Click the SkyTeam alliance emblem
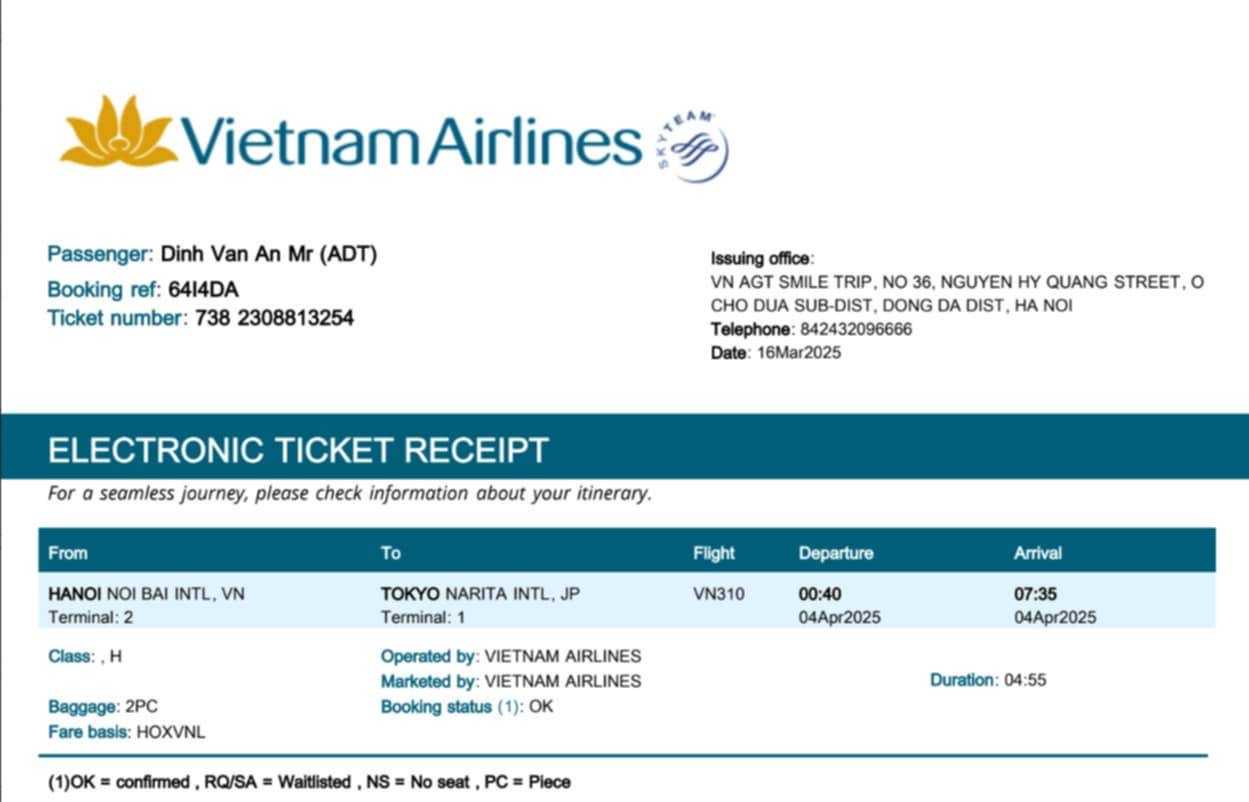 point(694,147)
